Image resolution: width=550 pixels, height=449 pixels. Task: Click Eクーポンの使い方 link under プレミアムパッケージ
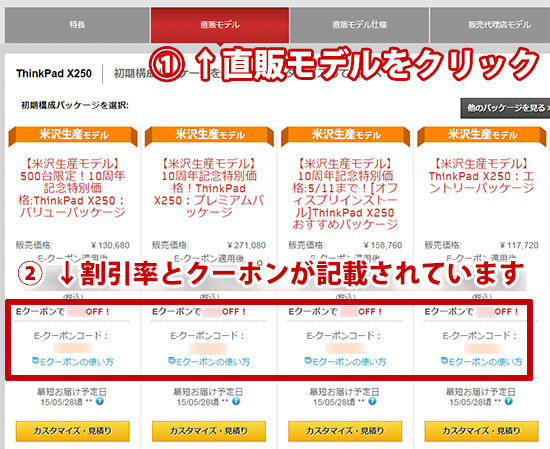213,362
